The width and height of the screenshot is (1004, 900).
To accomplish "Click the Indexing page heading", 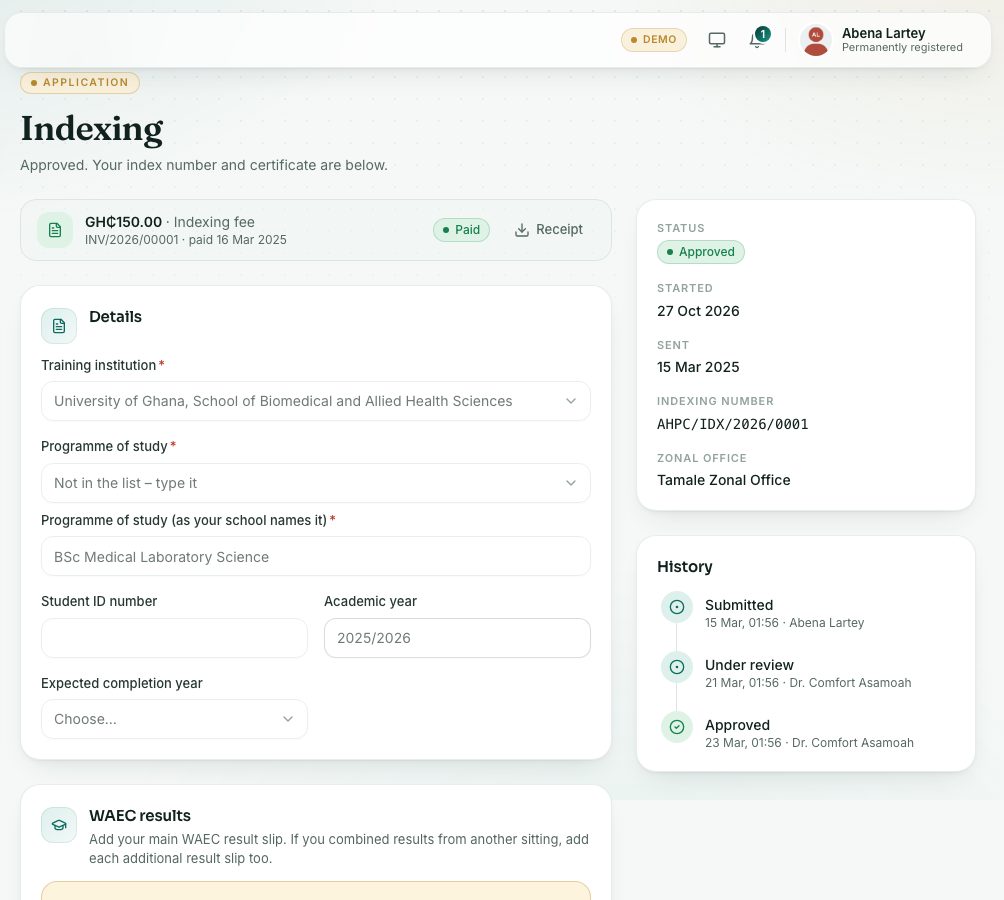I will pos(92,129).
